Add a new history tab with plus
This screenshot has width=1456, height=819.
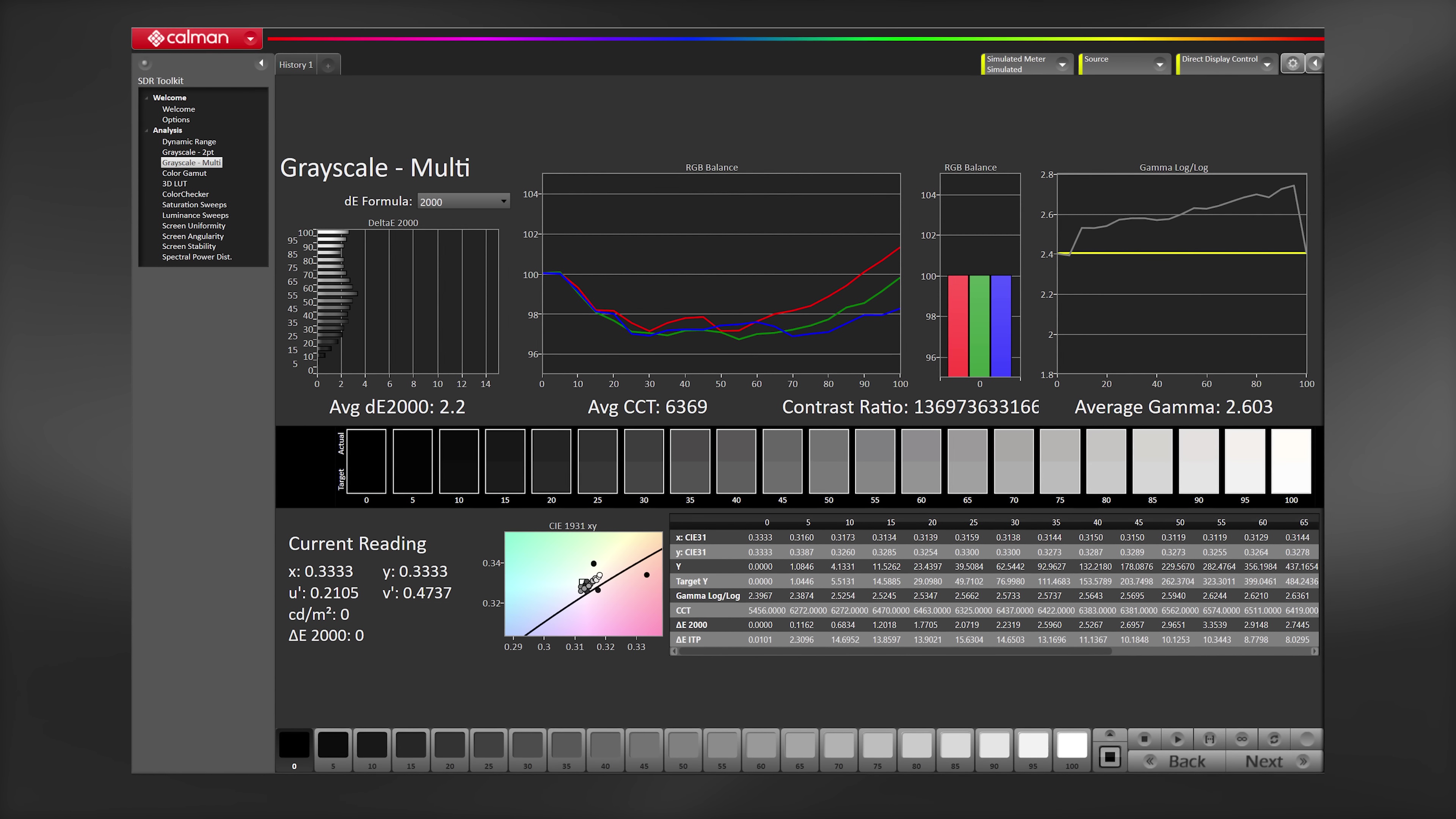coord(328,66)
